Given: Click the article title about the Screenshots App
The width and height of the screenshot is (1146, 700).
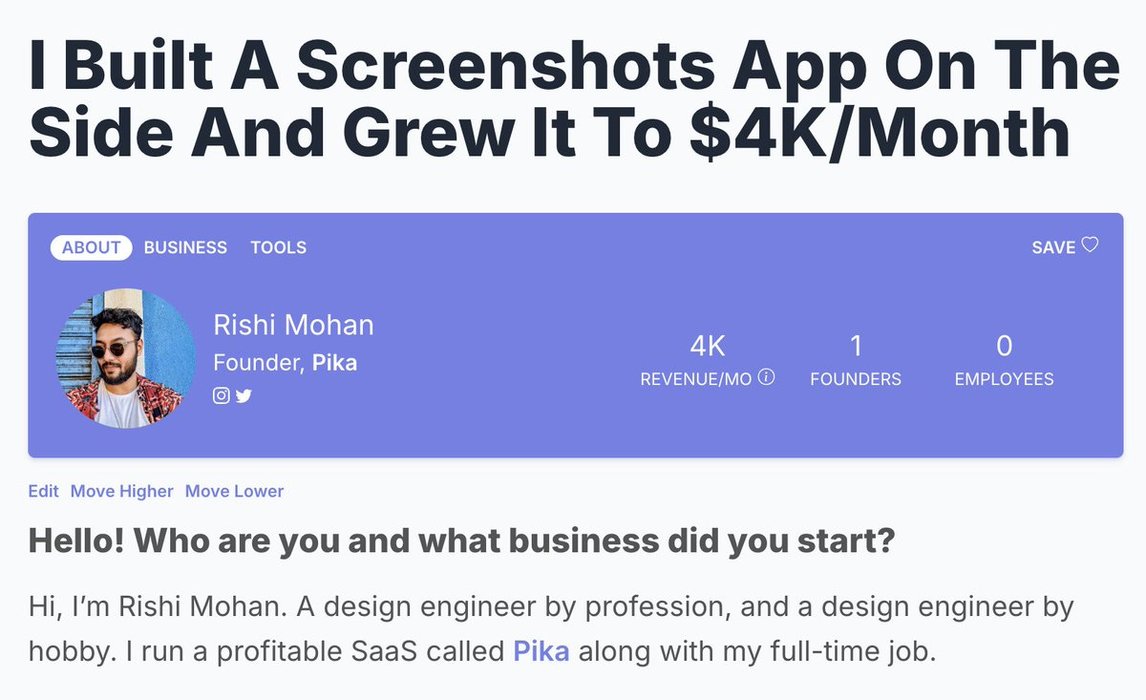Looking at the screenshot, I should (573, 100).
